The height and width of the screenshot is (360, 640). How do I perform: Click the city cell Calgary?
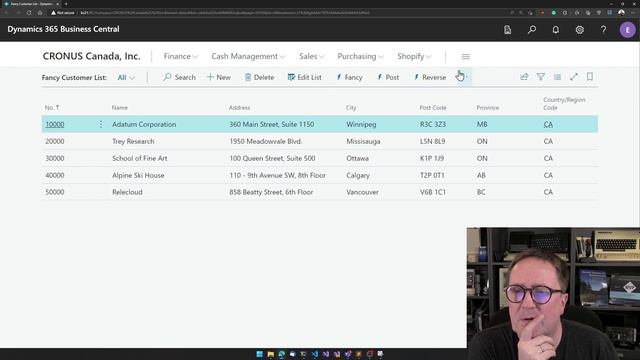(358, 175)
